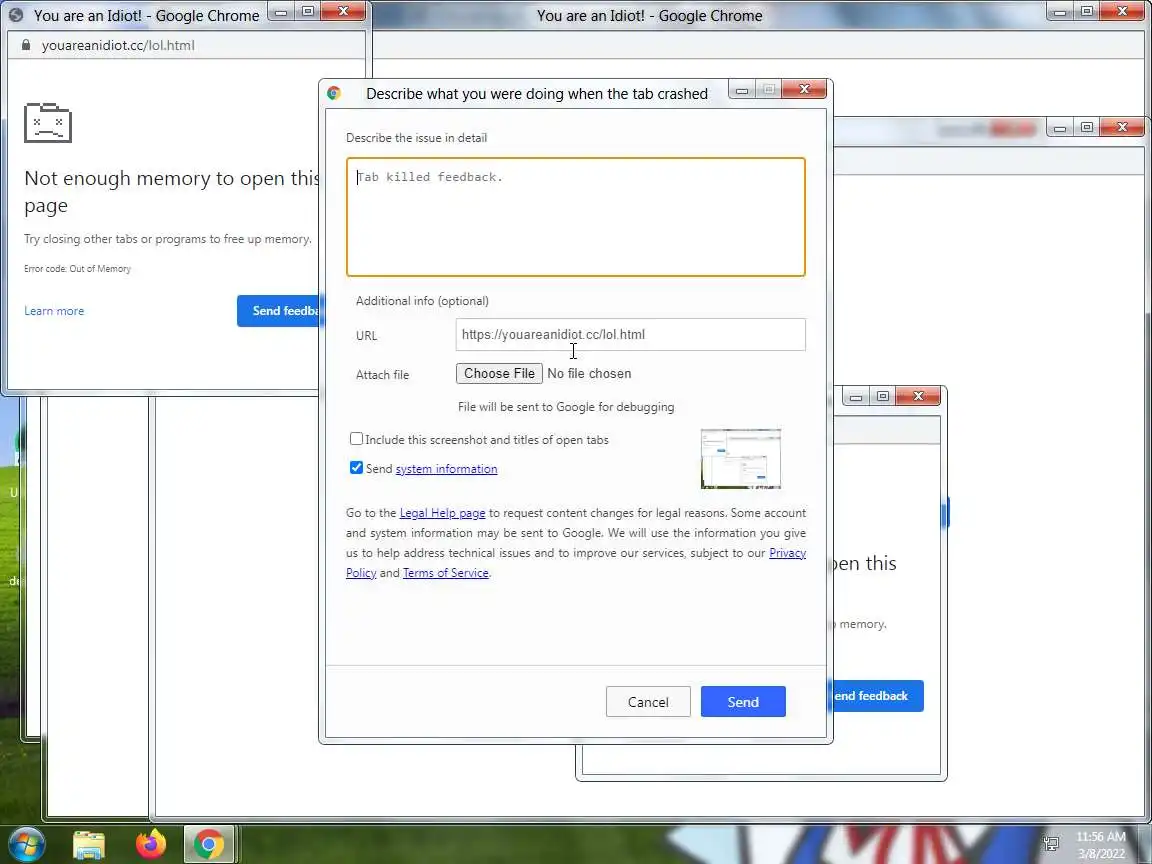Screen dimensions: 1152x864
Task: Focus the Tab killed feedback text area
Action: pyautogui.click(x=576, y=217)
